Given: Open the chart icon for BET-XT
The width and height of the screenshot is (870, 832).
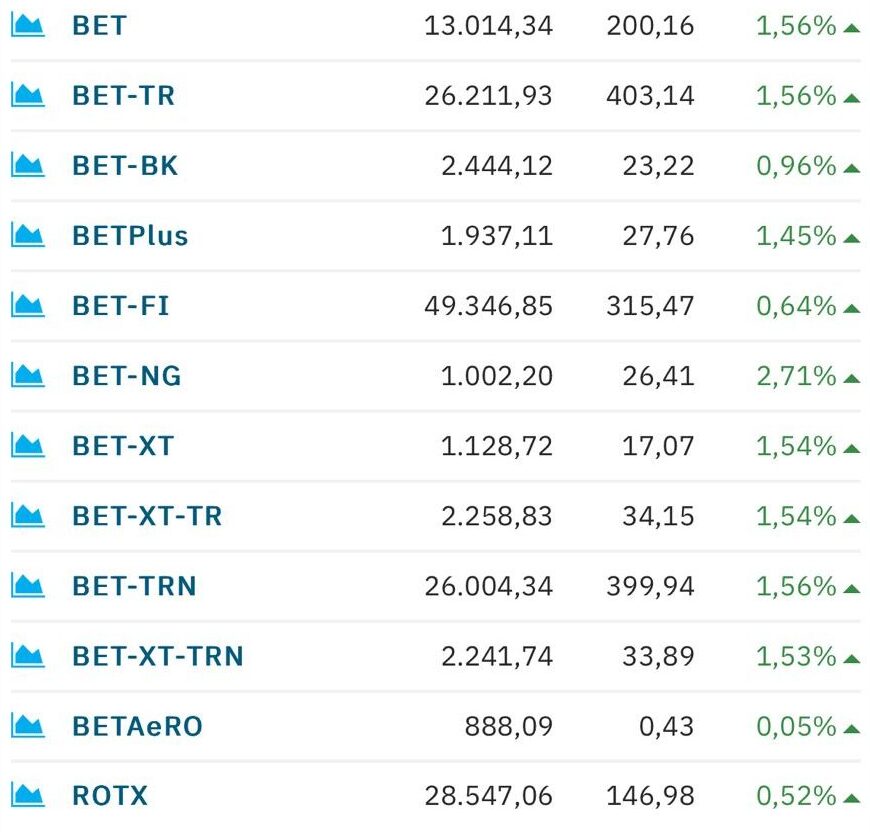Looking at the screenshot, I should click(x=28, y=445).
